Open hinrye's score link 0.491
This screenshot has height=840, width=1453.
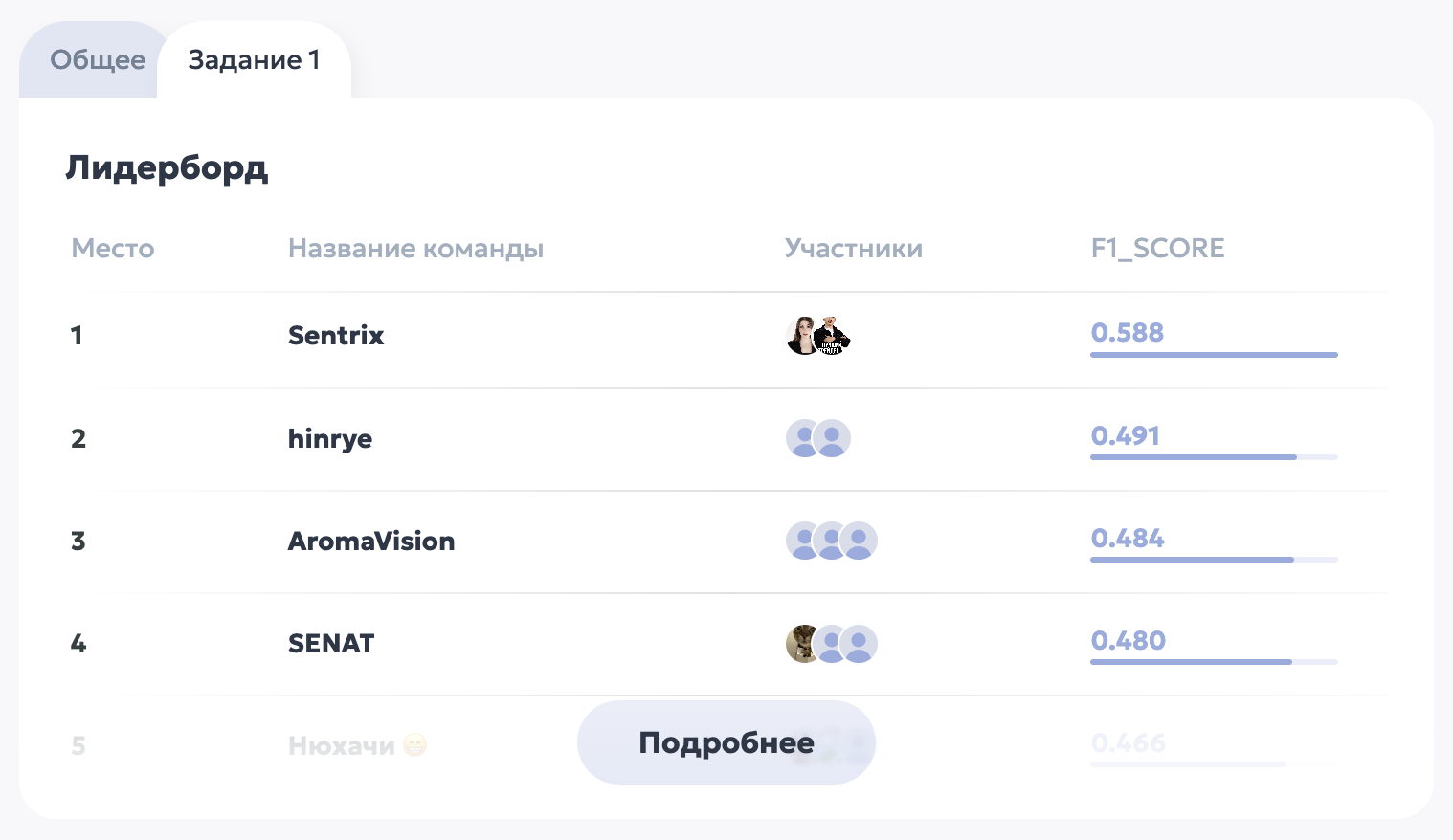click(1125, 436)
